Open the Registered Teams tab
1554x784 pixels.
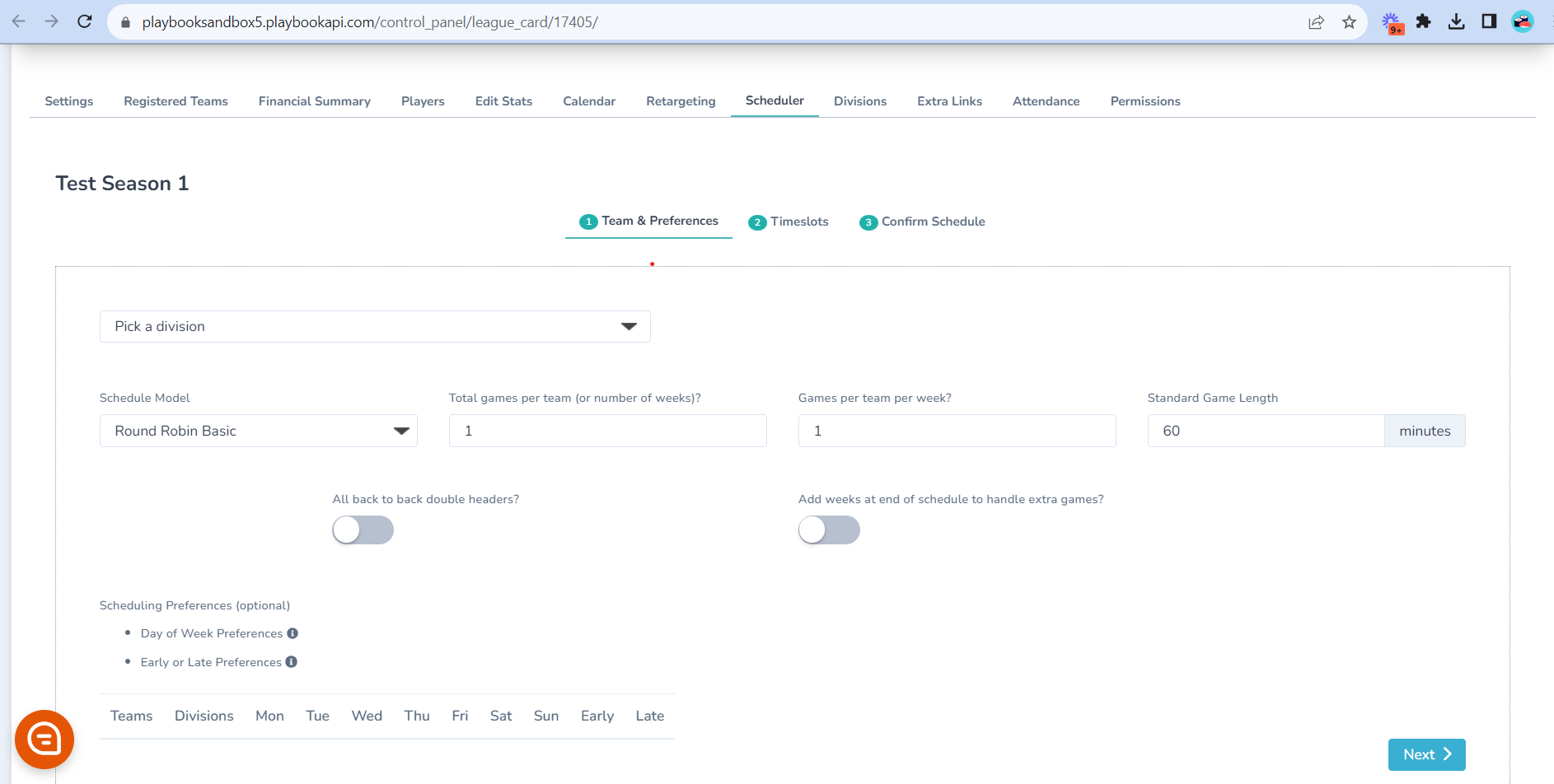[x=176, y=101]
